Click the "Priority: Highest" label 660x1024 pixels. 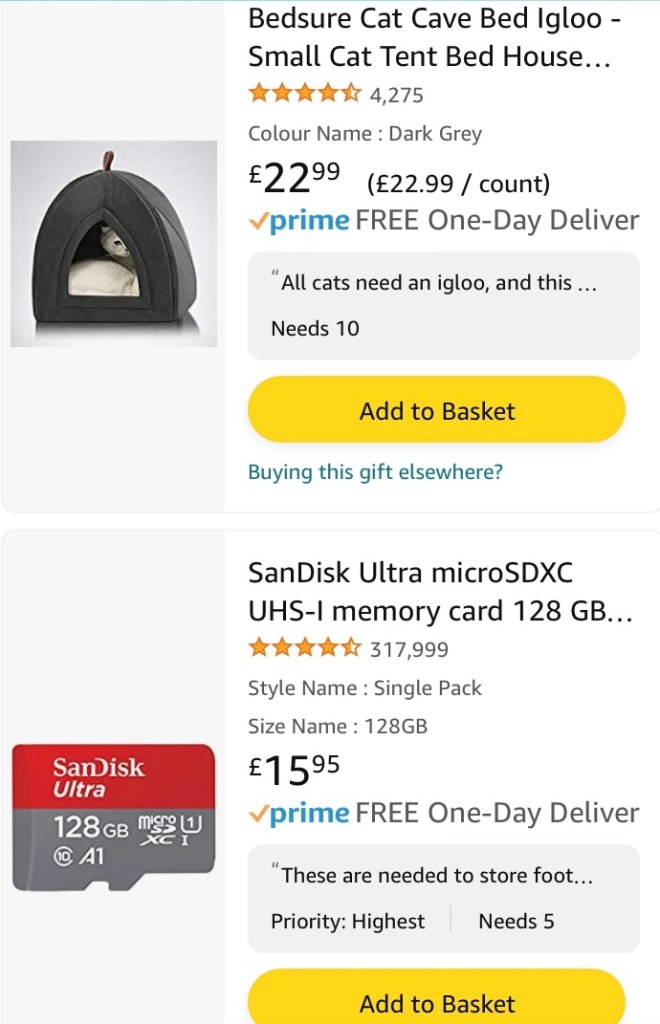(x=348, y=921)
